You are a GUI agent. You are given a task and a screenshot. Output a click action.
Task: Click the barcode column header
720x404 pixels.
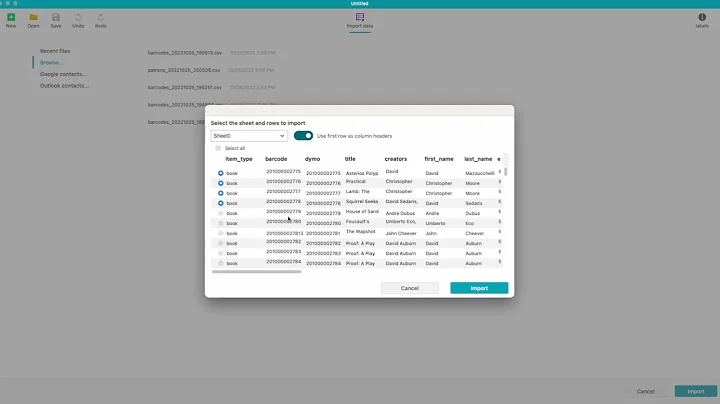coord(276,159)
